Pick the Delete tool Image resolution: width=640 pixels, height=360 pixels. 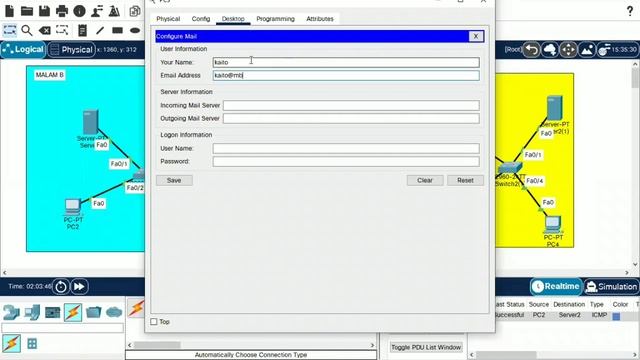click(44, 30)
